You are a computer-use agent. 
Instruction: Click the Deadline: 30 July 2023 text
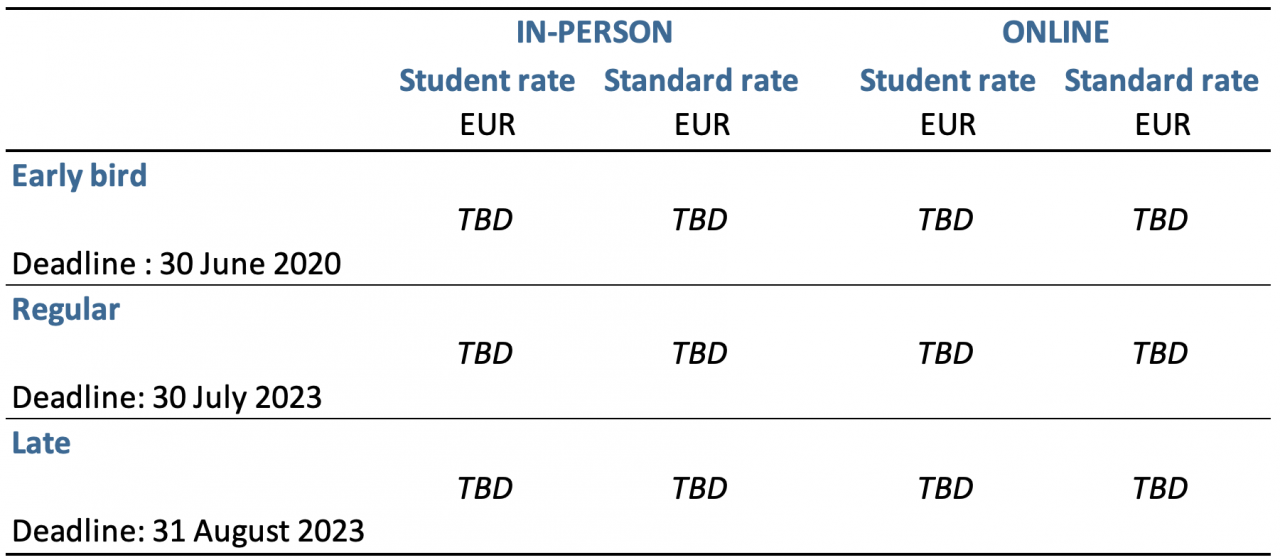tap(166, 397)
